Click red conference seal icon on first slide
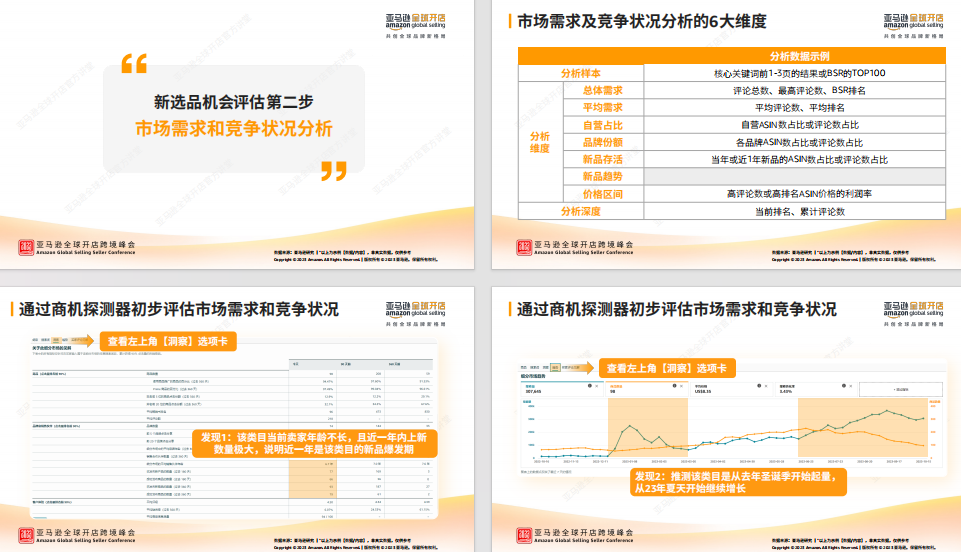This screenshot has width=961, height=552. pyautogui.click(x=26, y=248)
